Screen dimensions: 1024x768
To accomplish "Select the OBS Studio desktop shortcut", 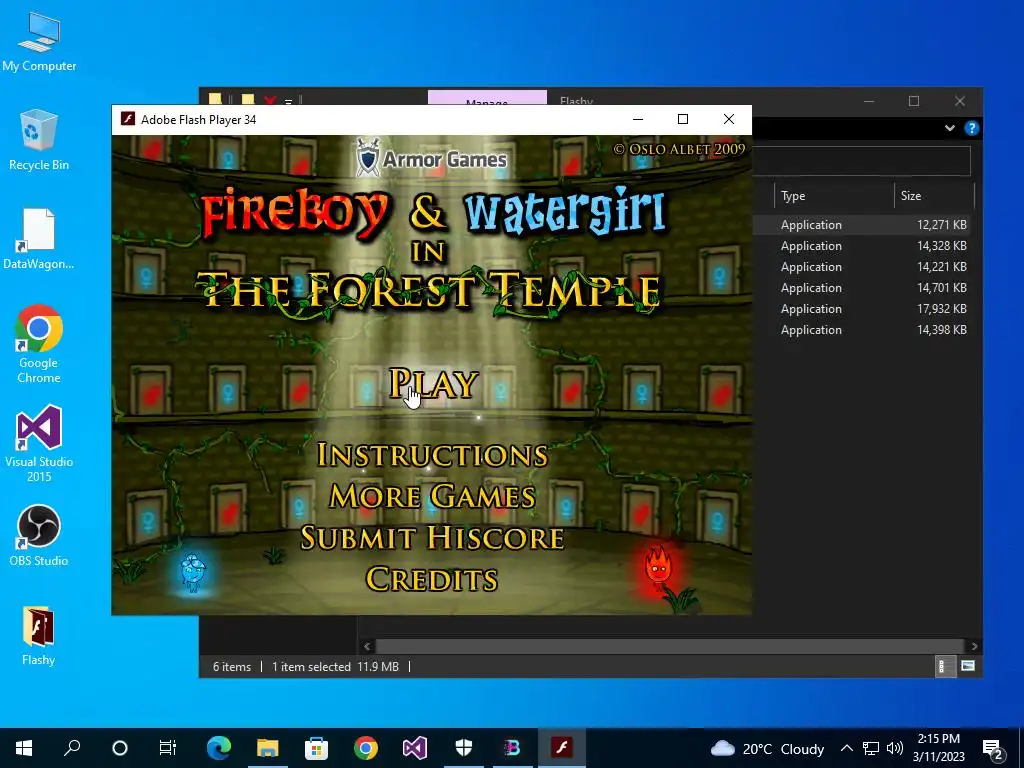I will [x=39, y=536].
